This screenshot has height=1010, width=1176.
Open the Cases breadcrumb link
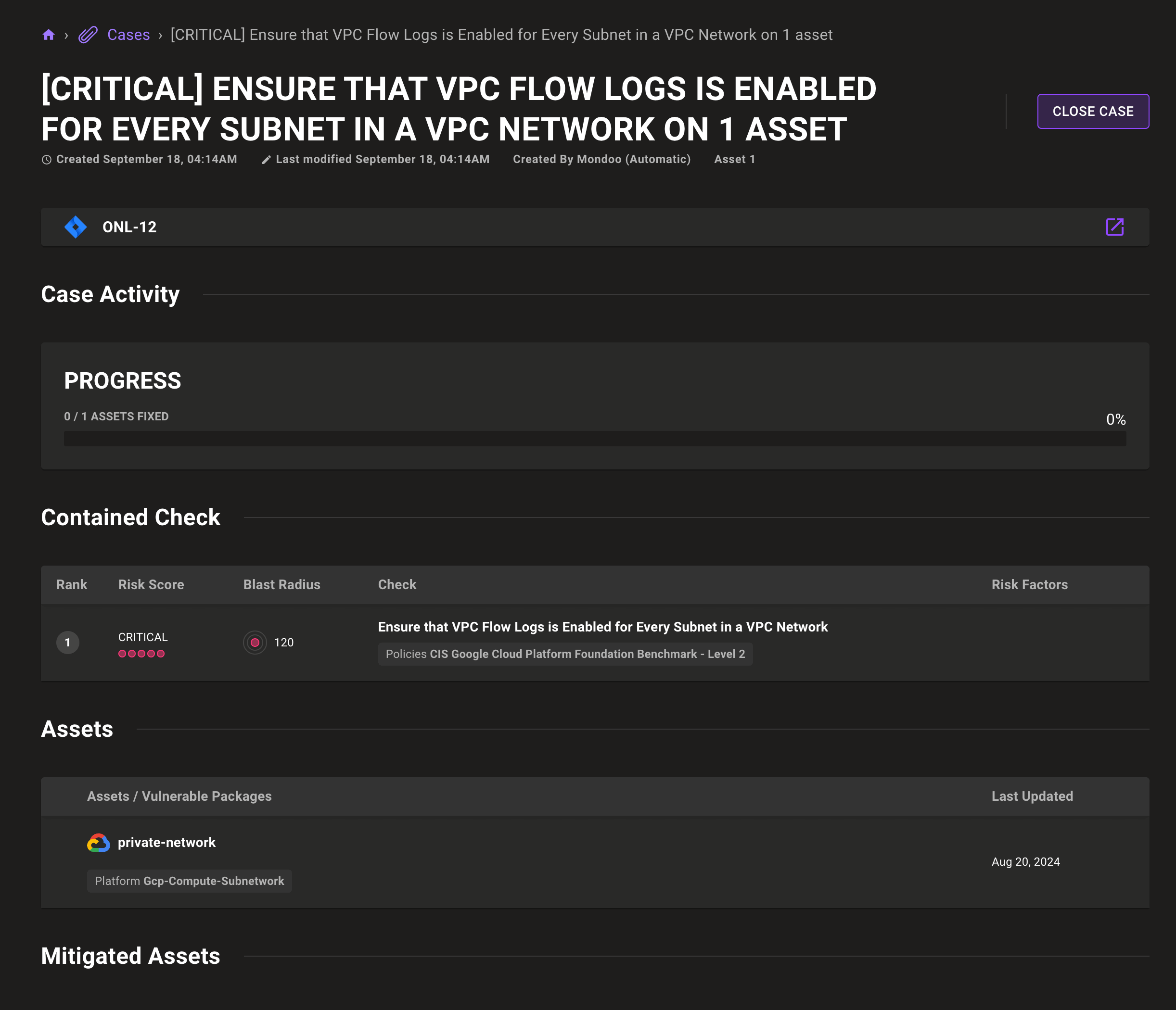(x=128, y=35)
